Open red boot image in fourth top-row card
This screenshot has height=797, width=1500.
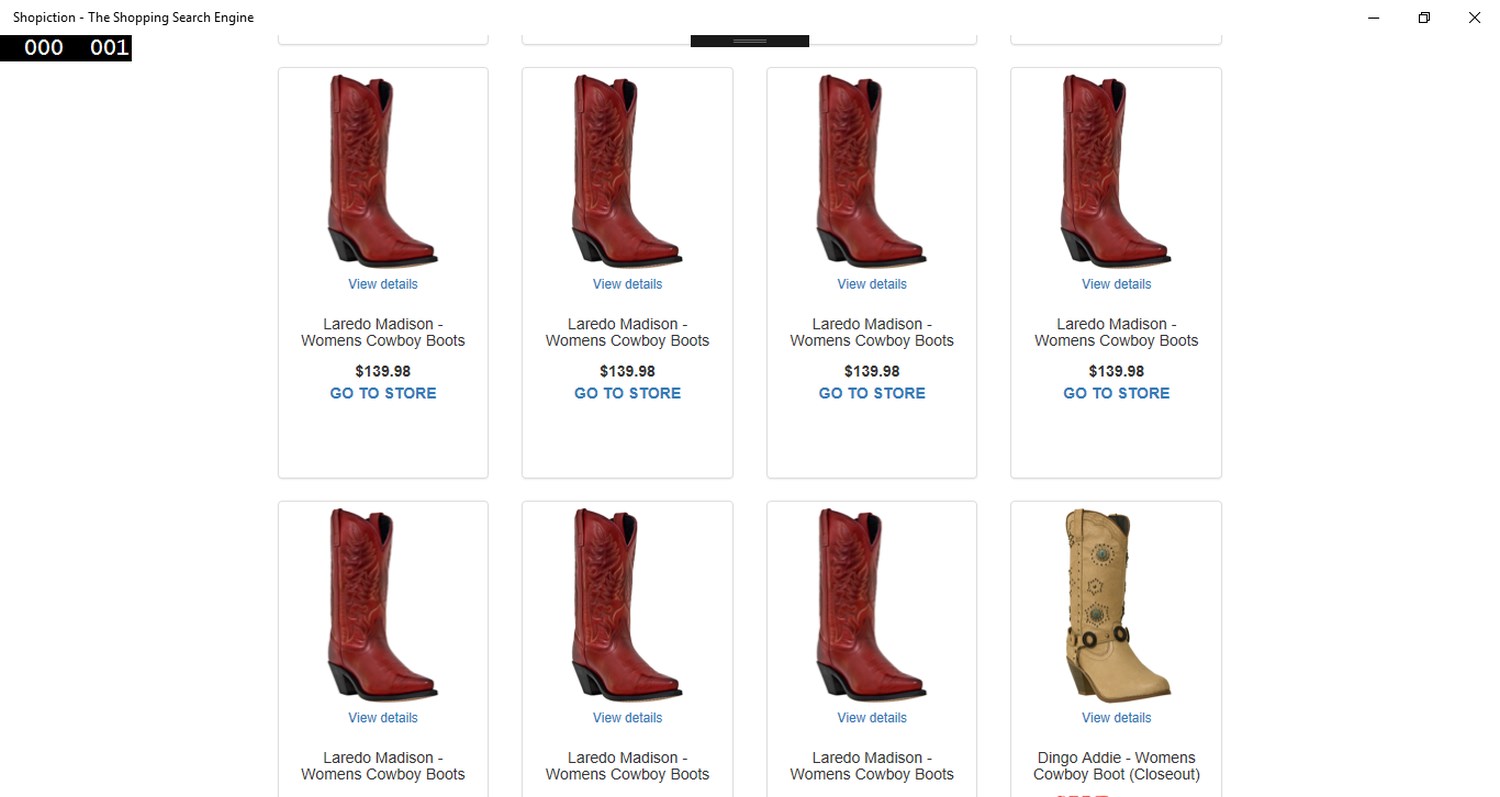pos(1116,171)
